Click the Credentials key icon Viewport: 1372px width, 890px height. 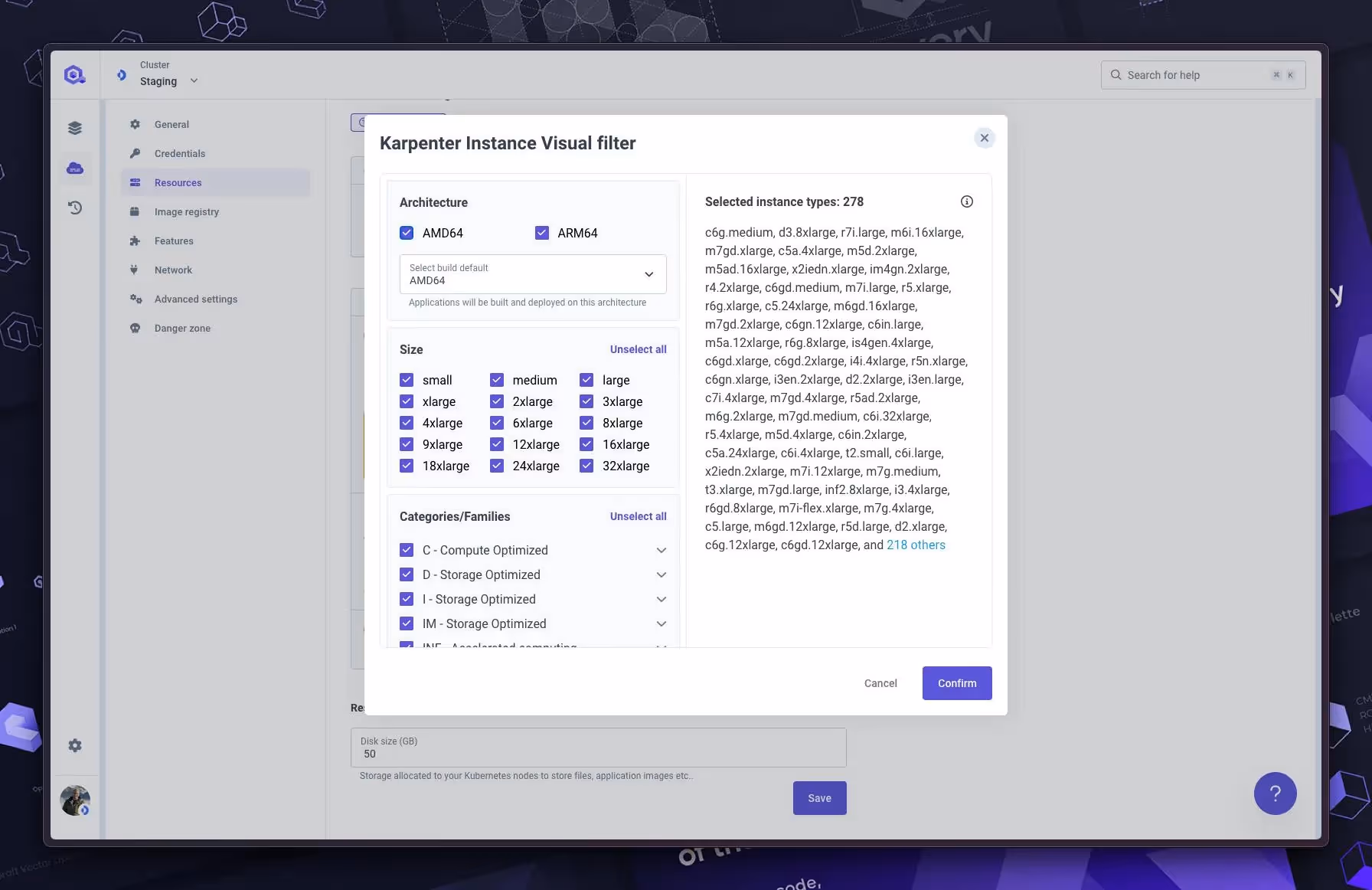click(135, 153)
